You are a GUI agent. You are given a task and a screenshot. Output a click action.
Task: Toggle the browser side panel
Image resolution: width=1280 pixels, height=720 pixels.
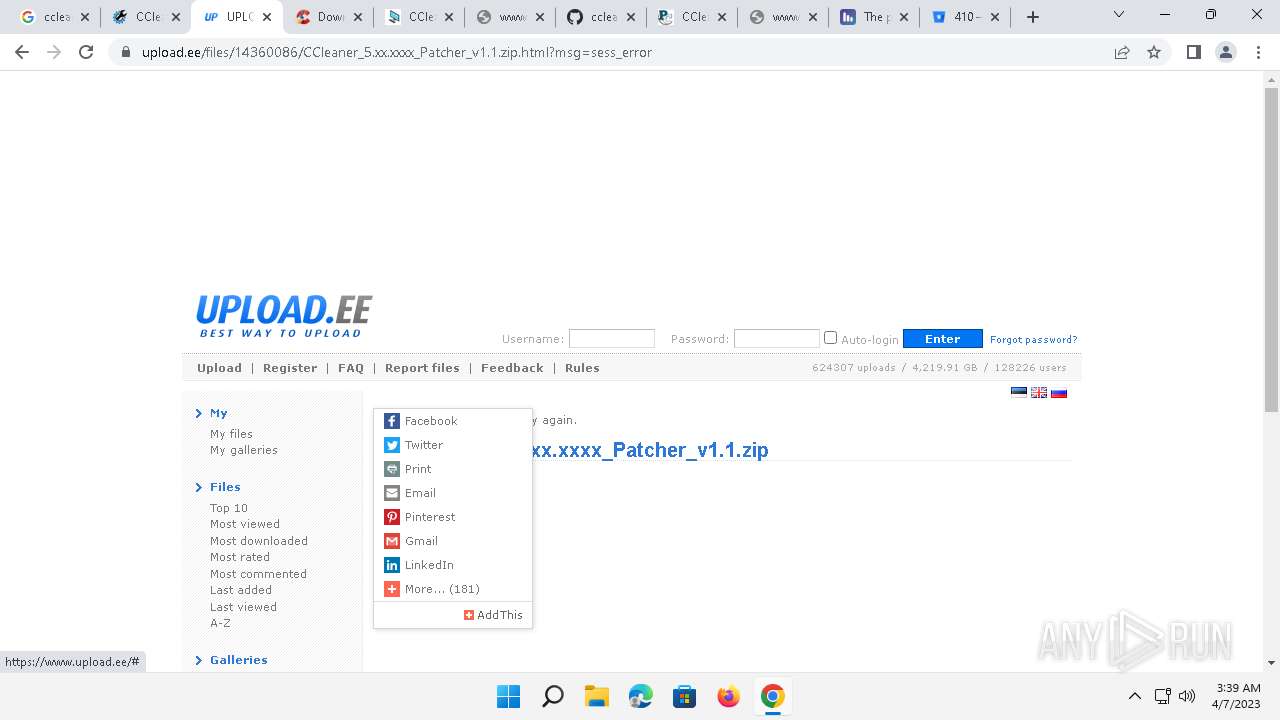point(1193,52)
